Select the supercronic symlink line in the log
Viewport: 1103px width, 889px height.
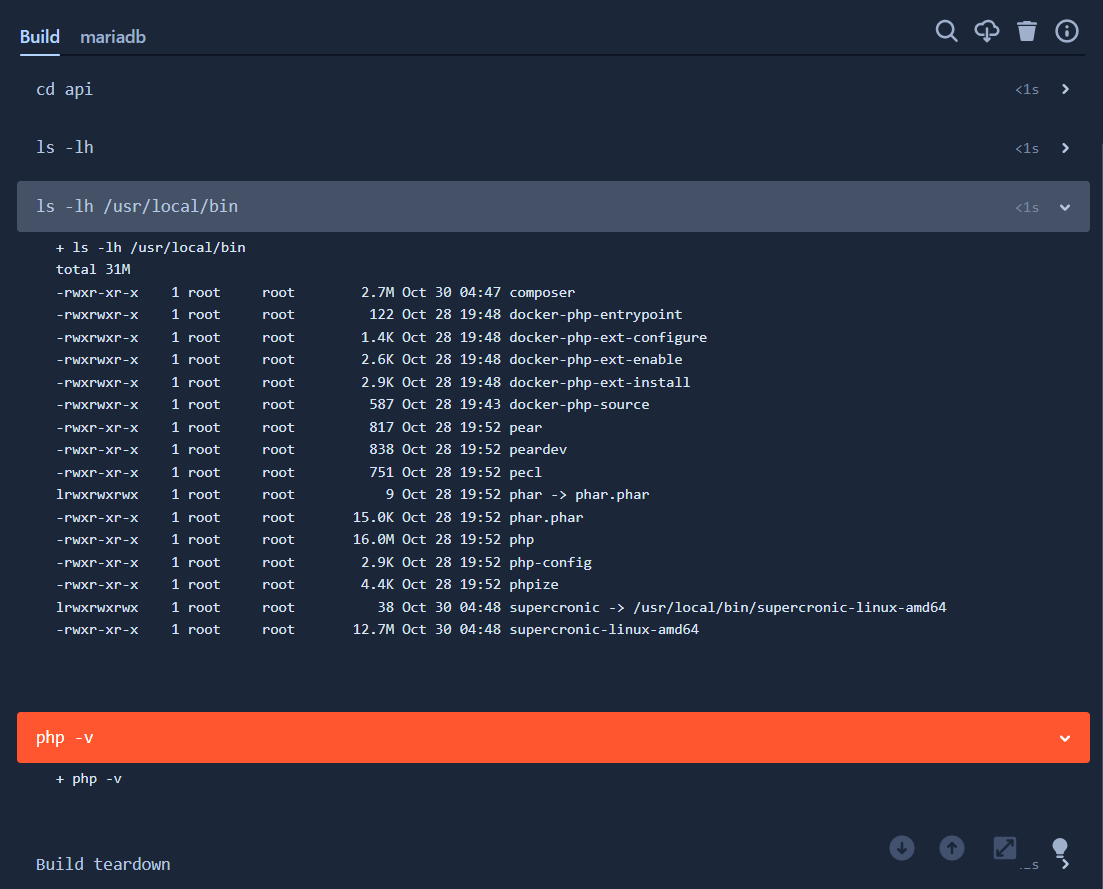pos(500,606)
